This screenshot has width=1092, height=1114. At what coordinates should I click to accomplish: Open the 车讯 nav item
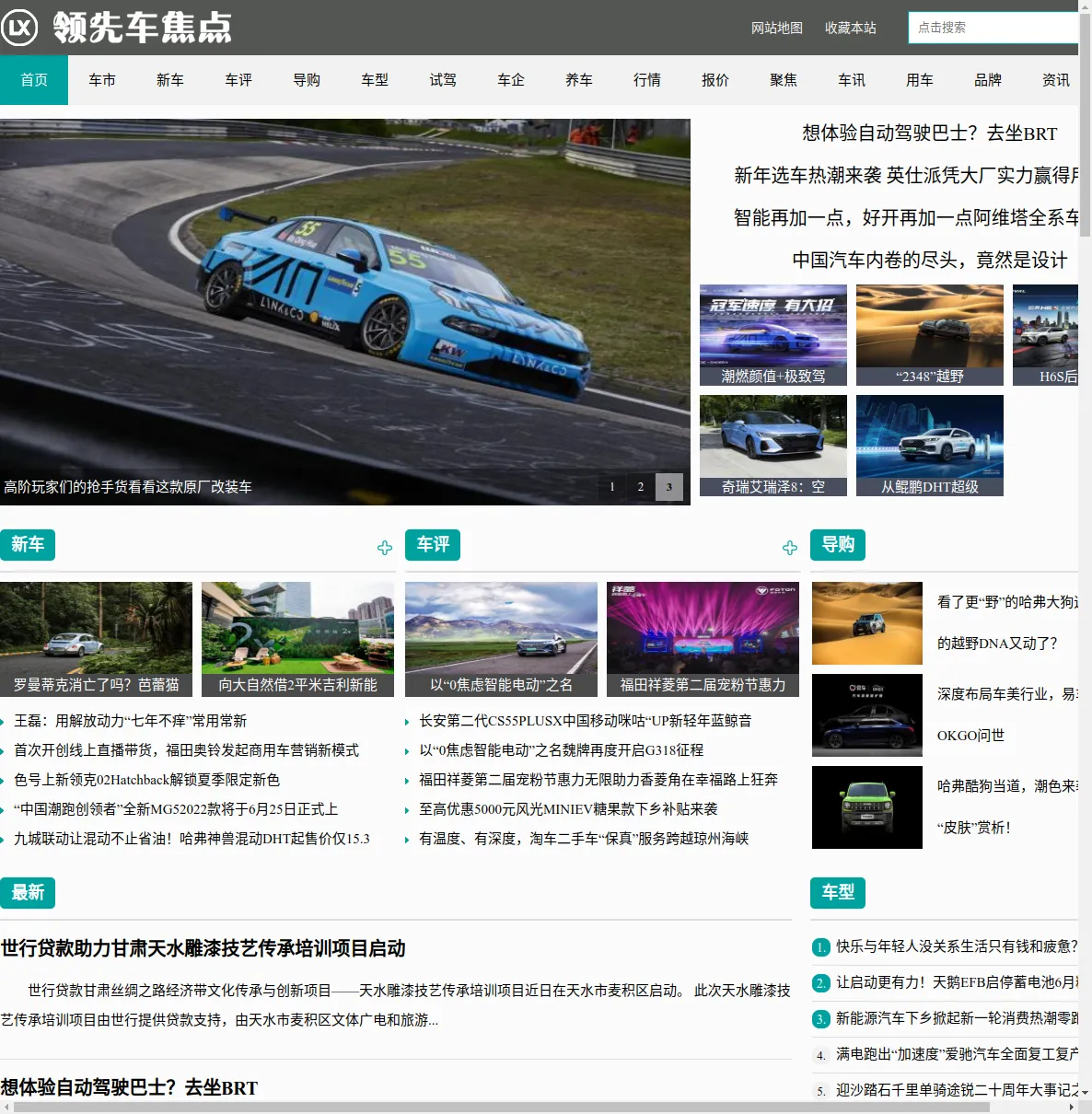pos(852,80)
